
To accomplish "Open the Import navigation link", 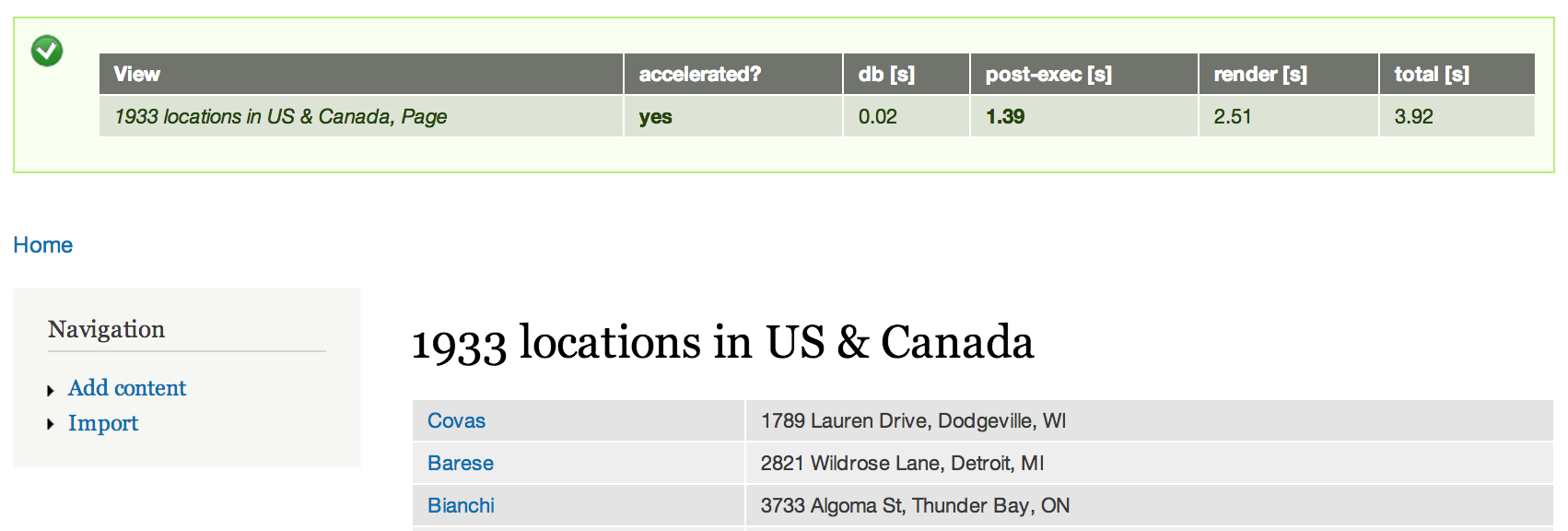I will tap(103, 423).
